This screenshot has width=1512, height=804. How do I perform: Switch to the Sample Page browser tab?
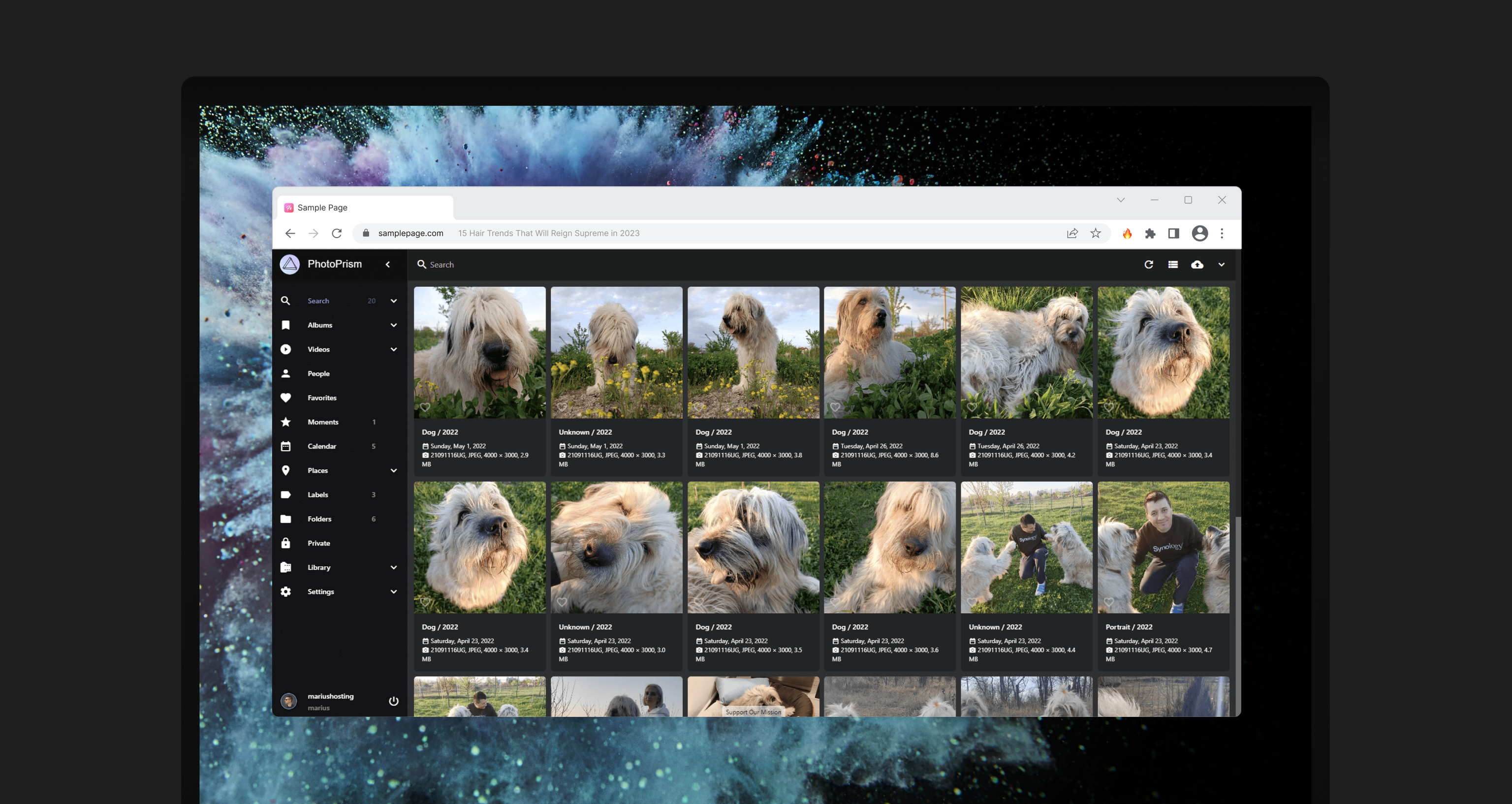pyautogui.click(x=323, y=207)
